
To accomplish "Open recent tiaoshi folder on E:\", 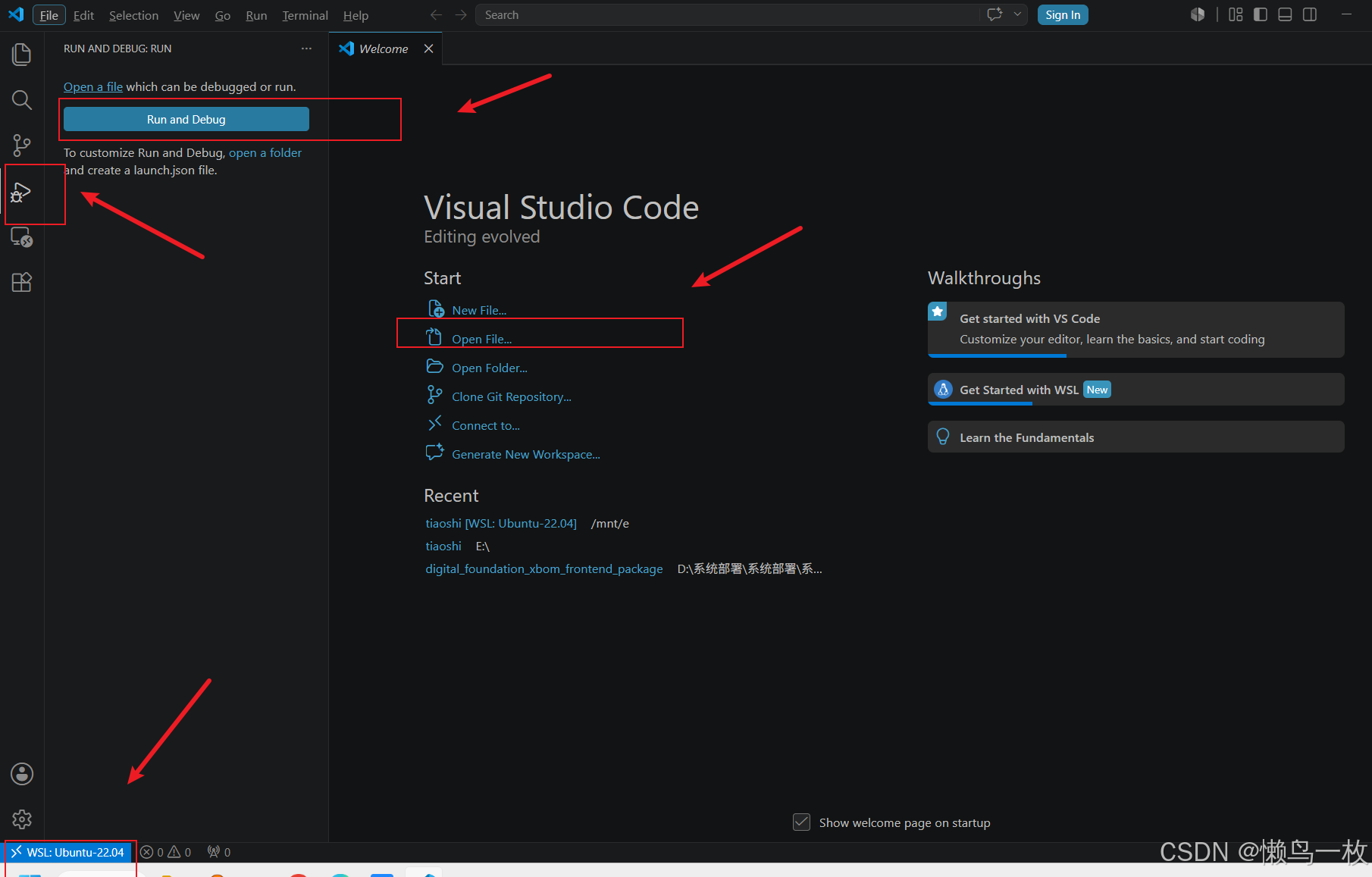I will coord(443,546).
